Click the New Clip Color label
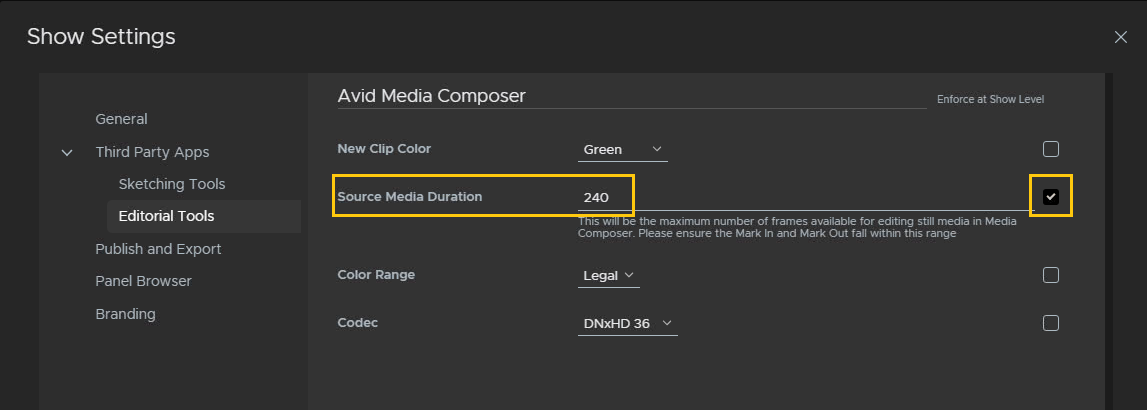Screen dimensions: 1147x410 [x=384, y=149]
